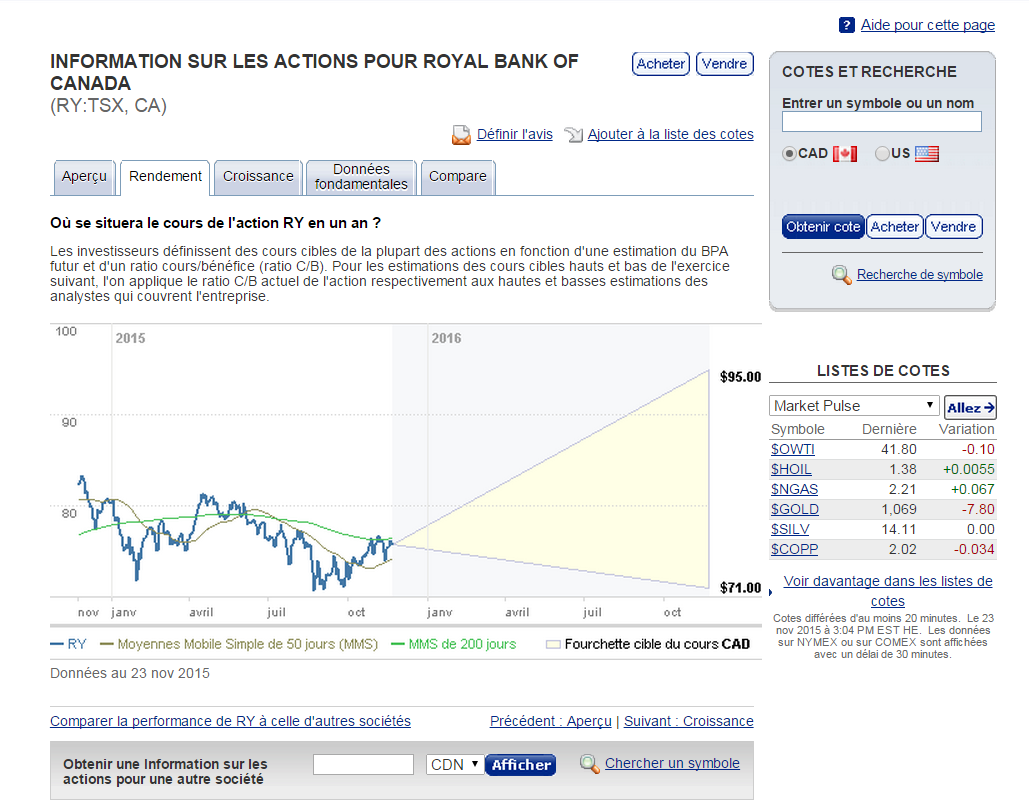The width and height of the screenshot is (1029, 810).
Task: Click the Dernière column header
Action: point(889,429)
